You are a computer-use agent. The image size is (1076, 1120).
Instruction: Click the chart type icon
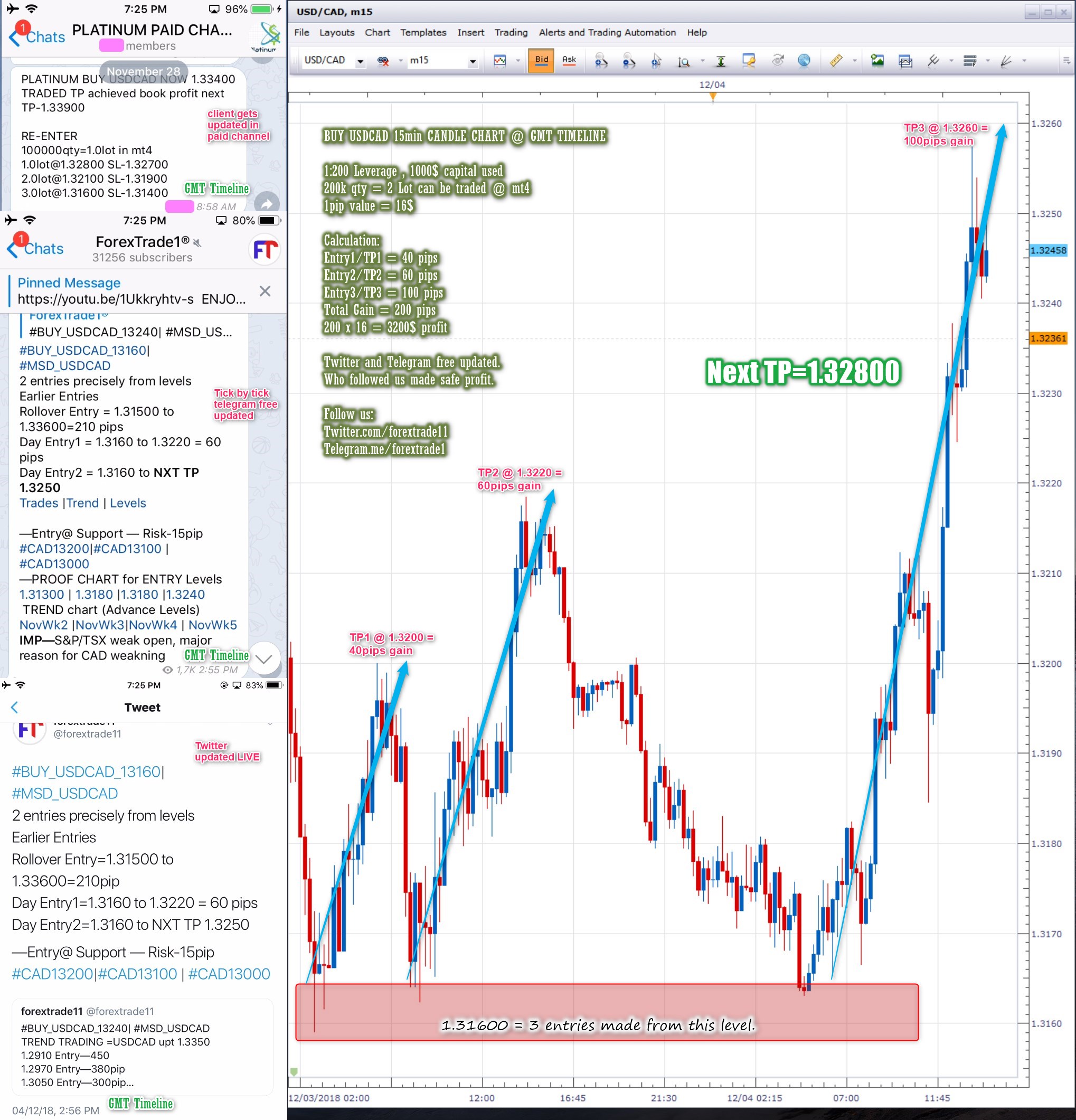pos(500,61)
